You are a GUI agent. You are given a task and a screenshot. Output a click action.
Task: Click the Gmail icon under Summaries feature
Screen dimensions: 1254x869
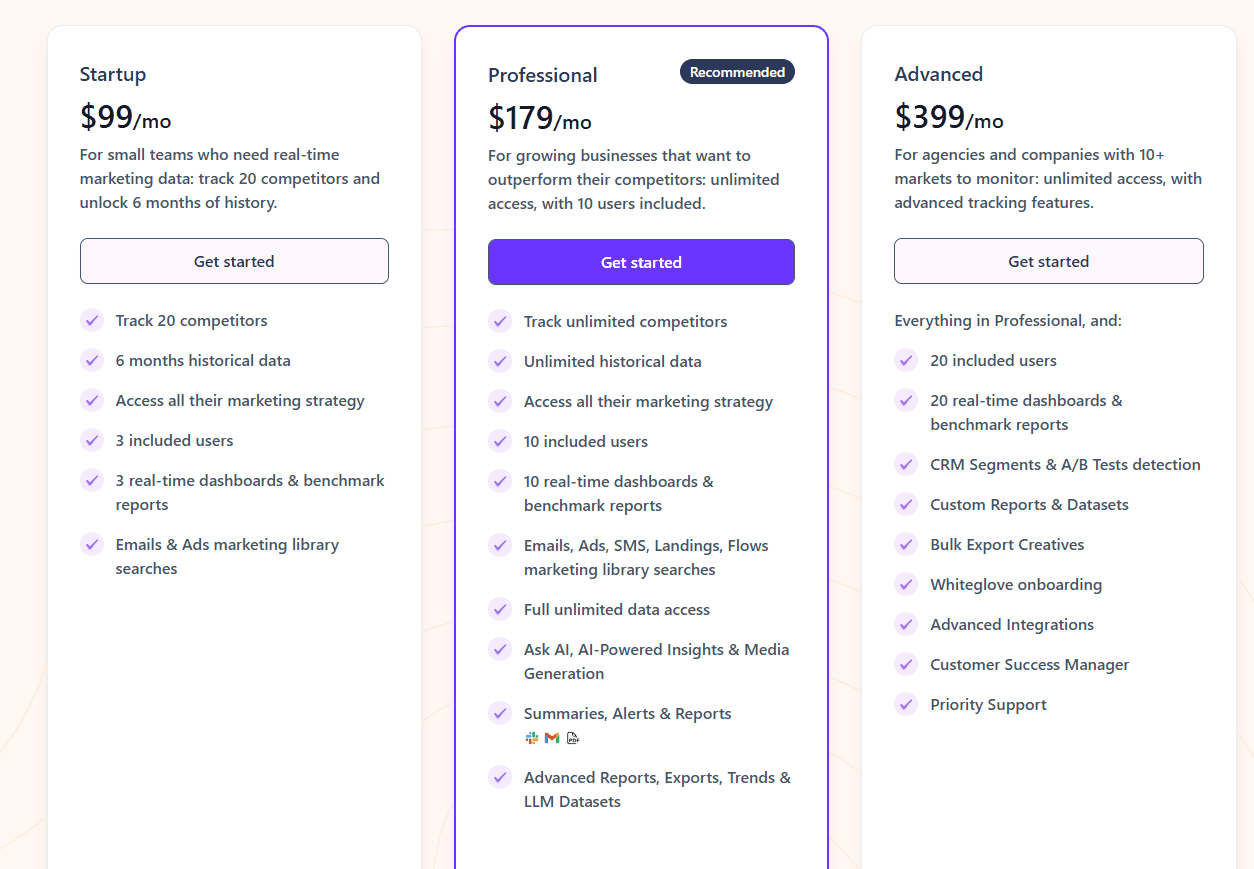click(x=551, y=737)
